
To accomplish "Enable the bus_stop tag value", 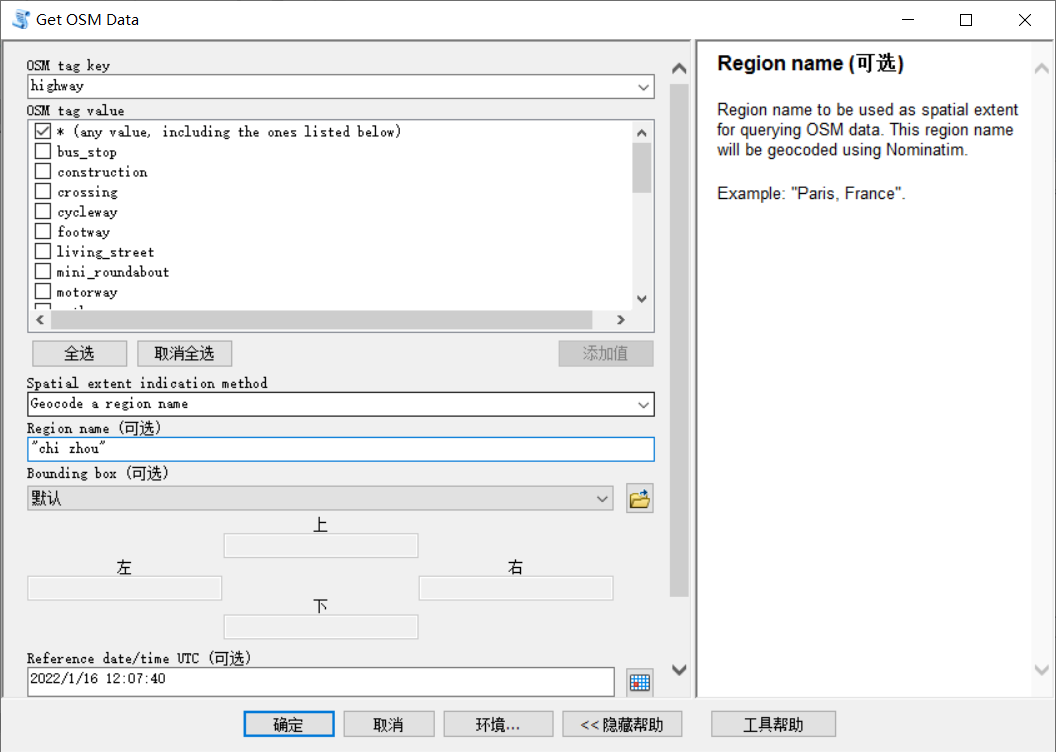I will 41,151.
